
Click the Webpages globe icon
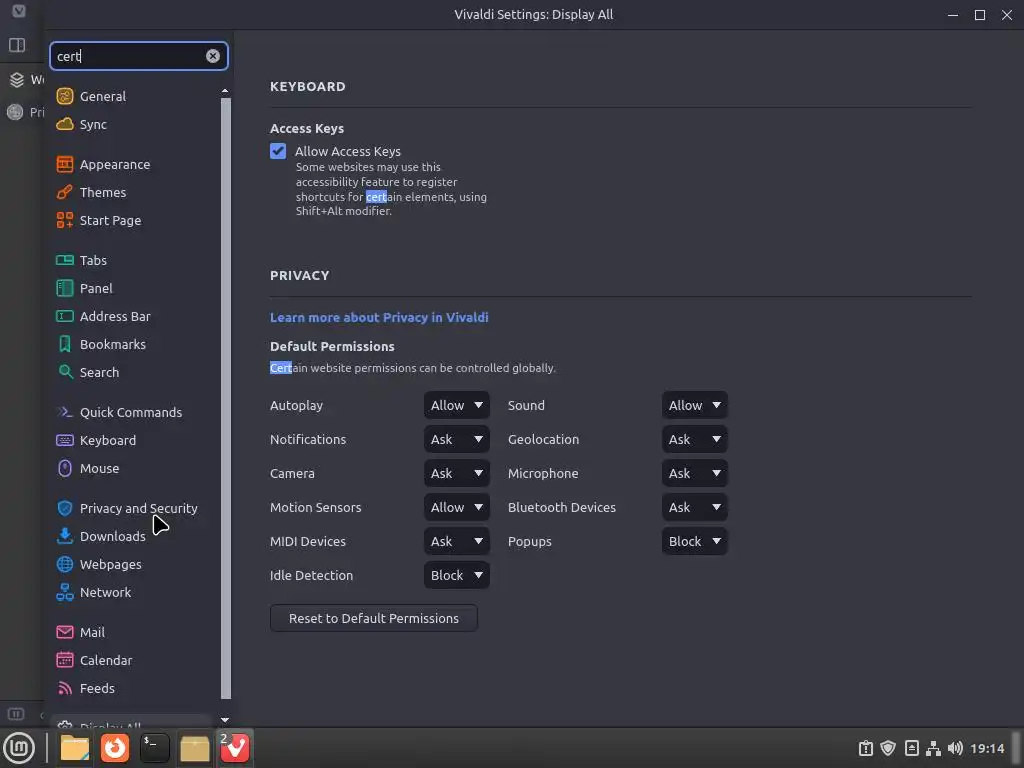click(65, 564)
